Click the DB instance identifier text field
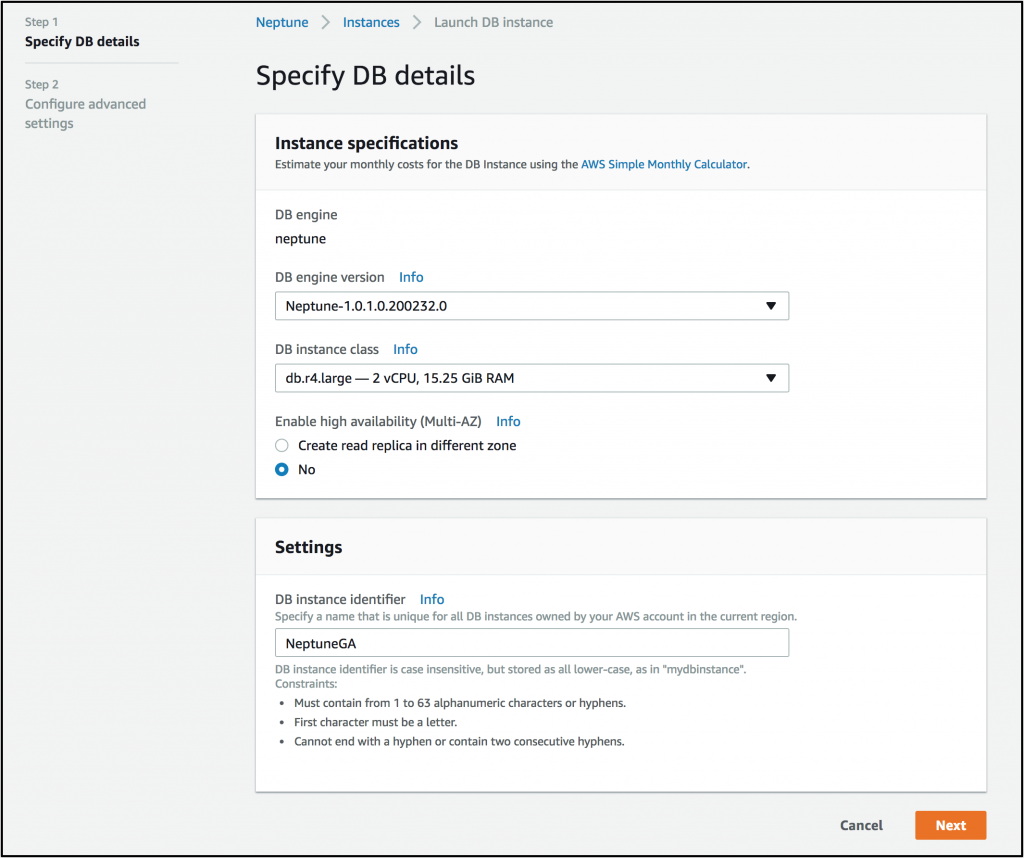1024x858 pixels. tap(531, 643)
